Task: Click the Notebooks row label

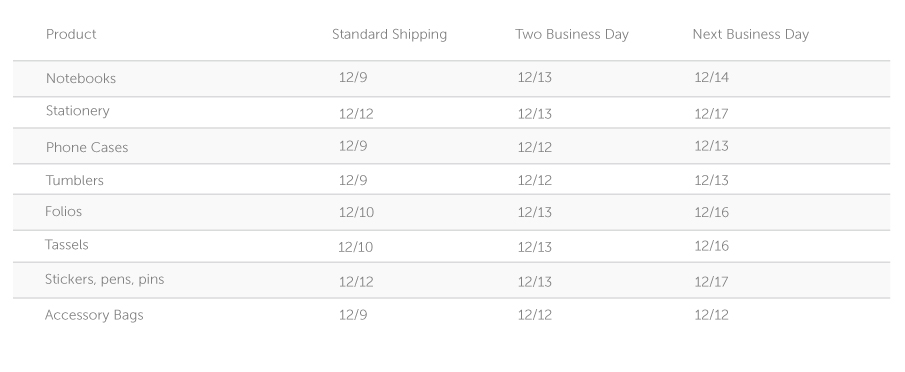Action: (81, 78)
